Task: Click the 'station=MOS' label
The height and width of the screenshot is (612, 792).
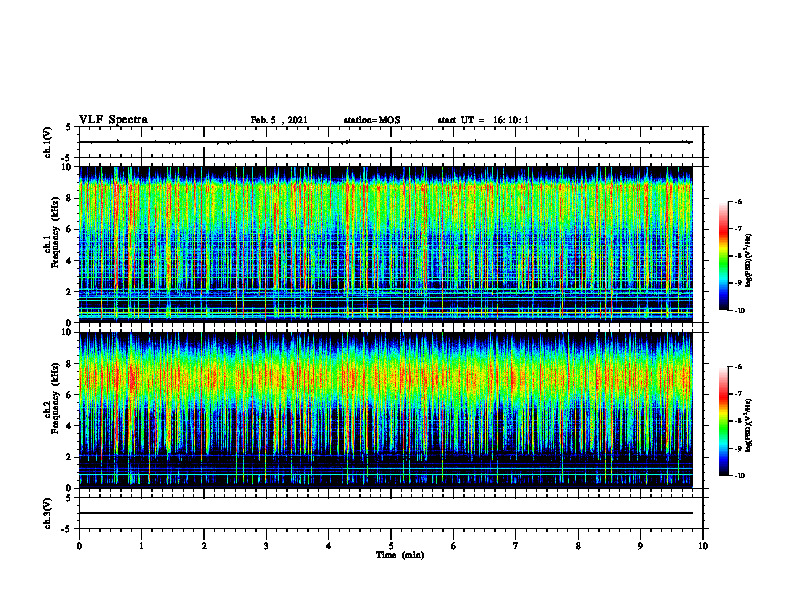Action: point(372,120)
